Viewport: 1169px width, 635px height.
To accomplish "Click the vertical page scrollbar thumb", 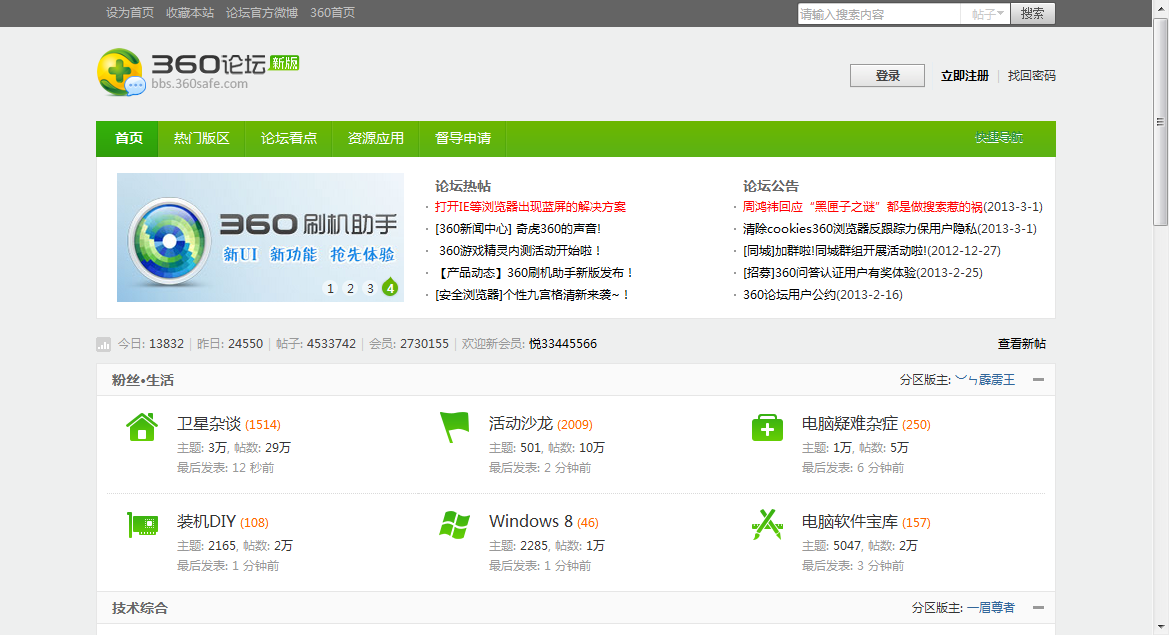I will pos(1161,121).
